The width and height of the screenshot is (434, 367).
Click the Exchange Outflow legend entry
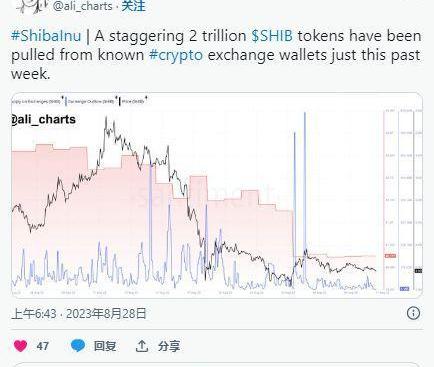pyautogui.click(x=91, y=101)
